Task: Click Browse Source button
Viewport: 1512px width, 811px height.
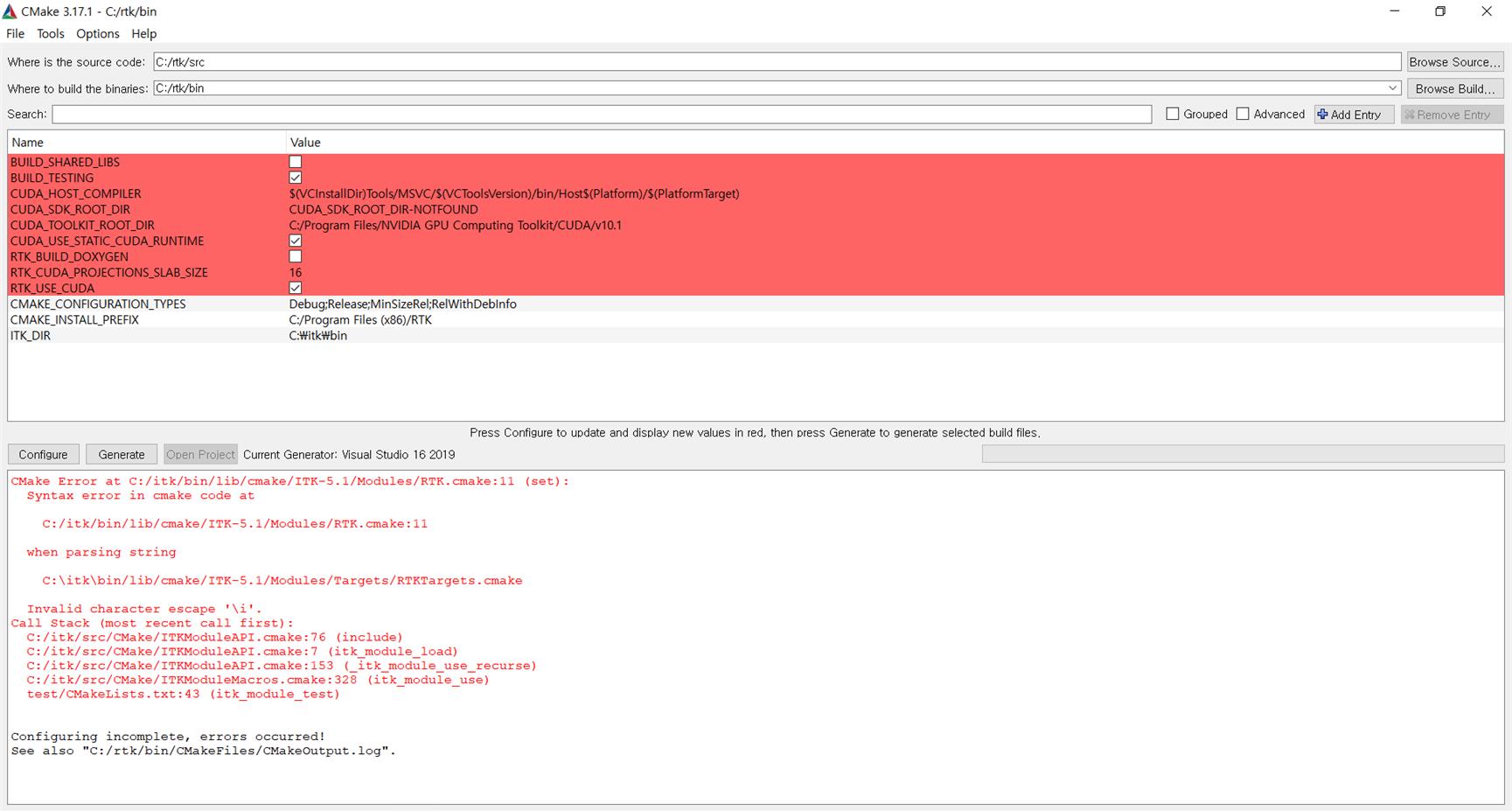Action: (1454, 62)
